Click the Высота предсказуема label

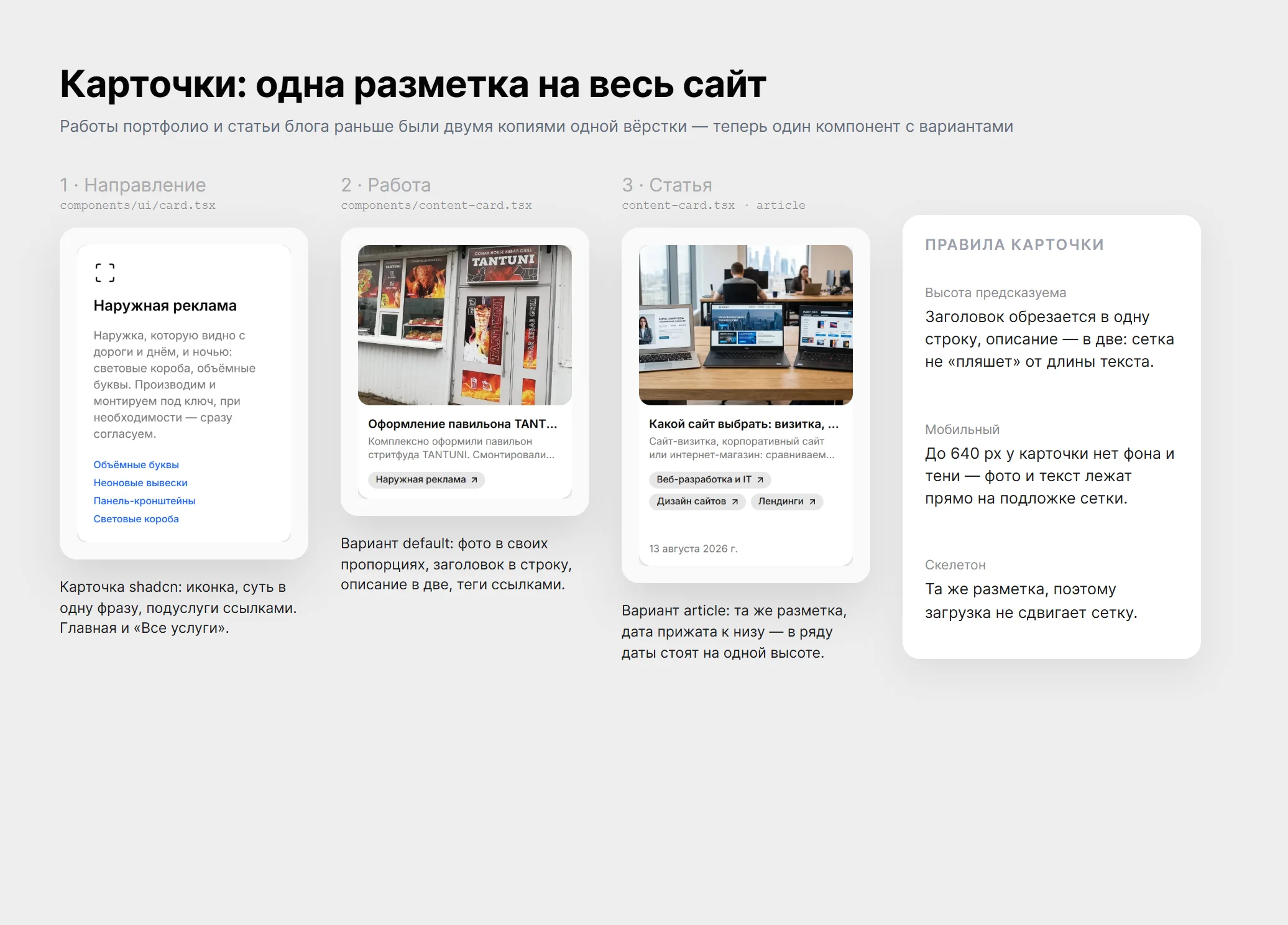(x=995, y=293)
